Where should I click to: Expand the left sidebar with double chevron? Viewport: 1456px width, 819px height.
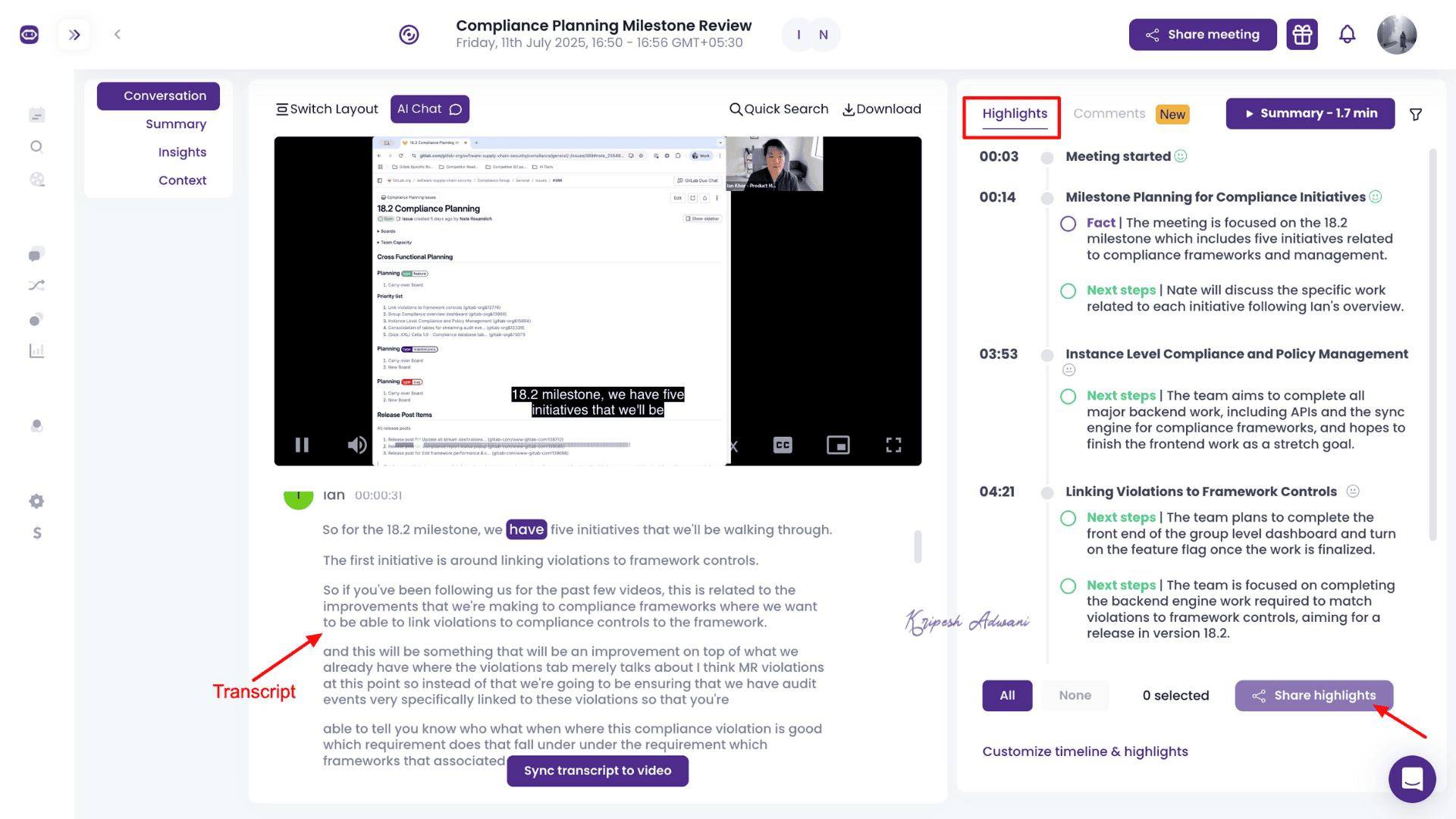74,34
